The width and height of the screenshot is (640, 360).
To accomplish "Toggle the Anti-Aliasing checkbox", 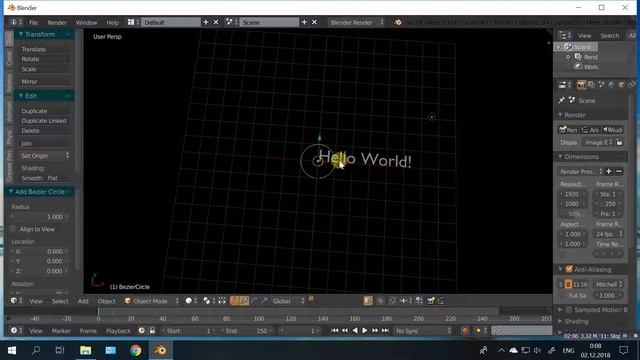I will 569,269.
